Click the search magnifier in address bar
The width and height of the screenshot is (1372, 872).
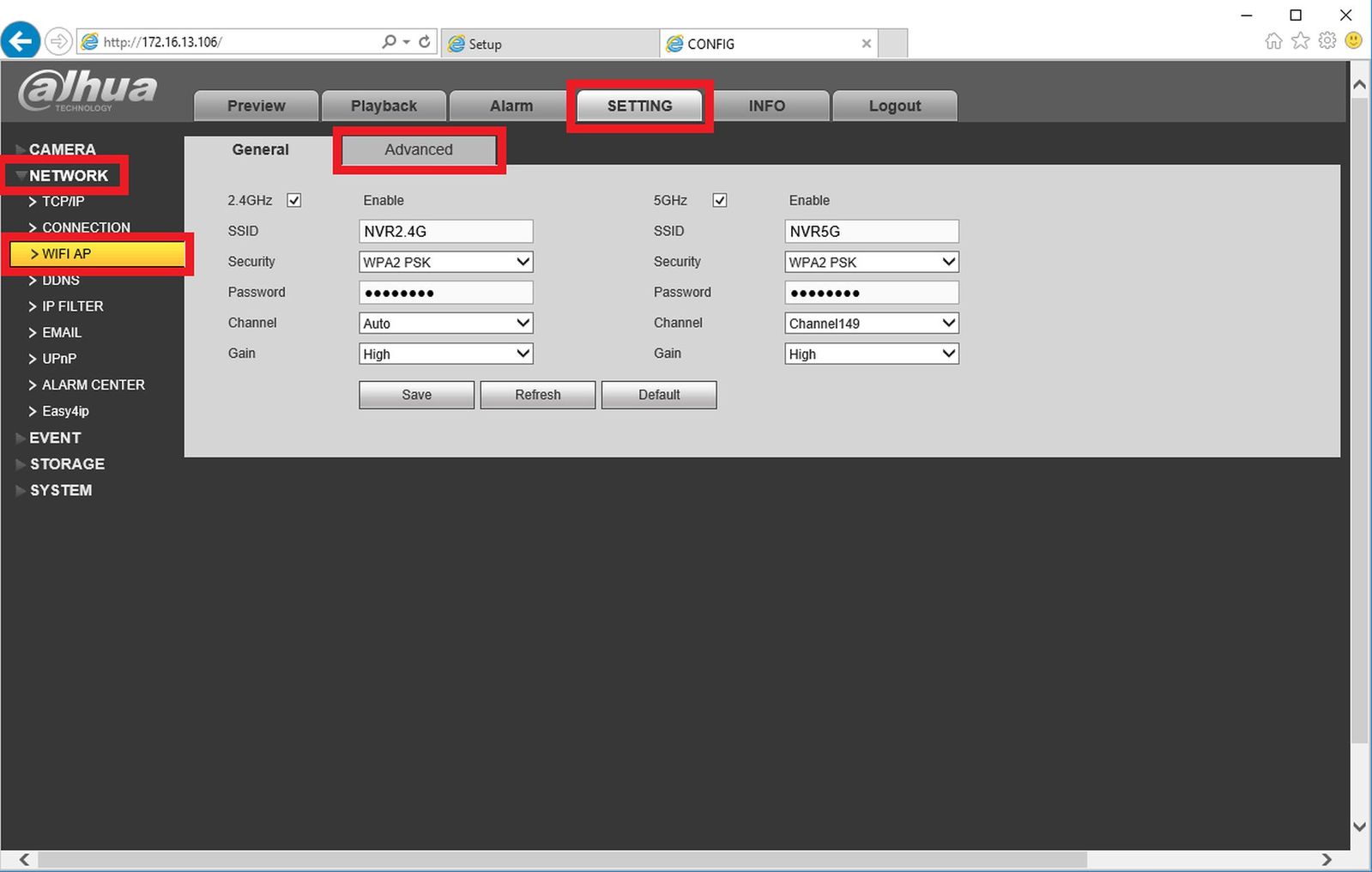click(390, 41)
